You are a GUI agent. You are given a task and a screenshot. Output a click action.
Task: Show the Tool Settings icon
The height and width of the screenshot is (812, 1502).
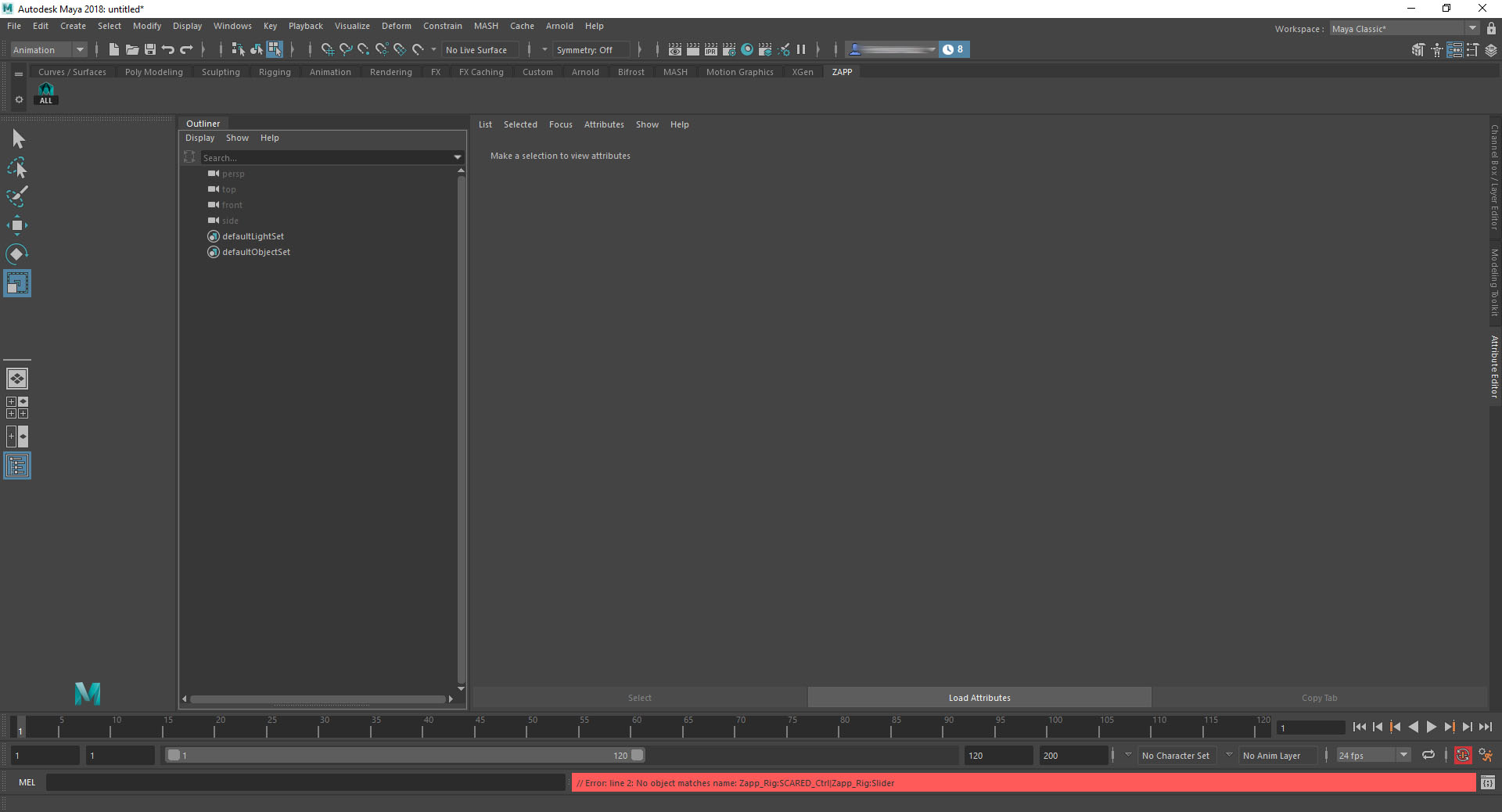point(1473,50)
